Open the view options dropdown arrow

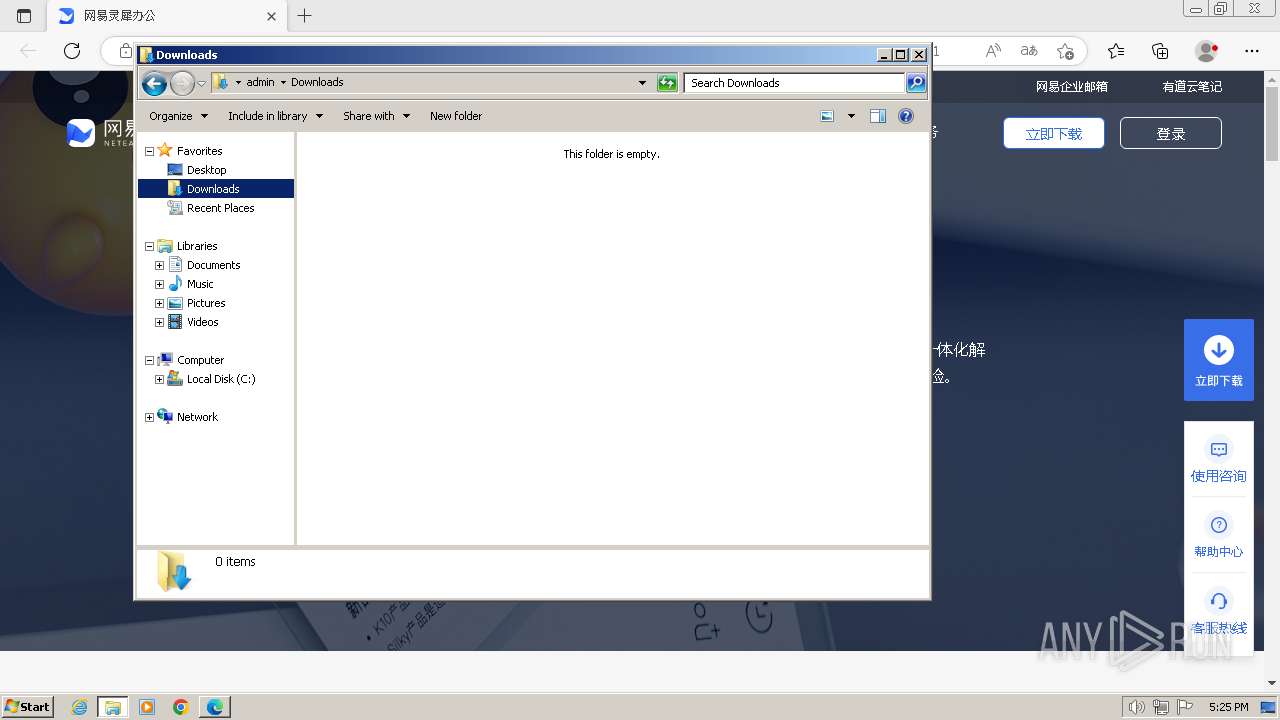coord(851,116)
